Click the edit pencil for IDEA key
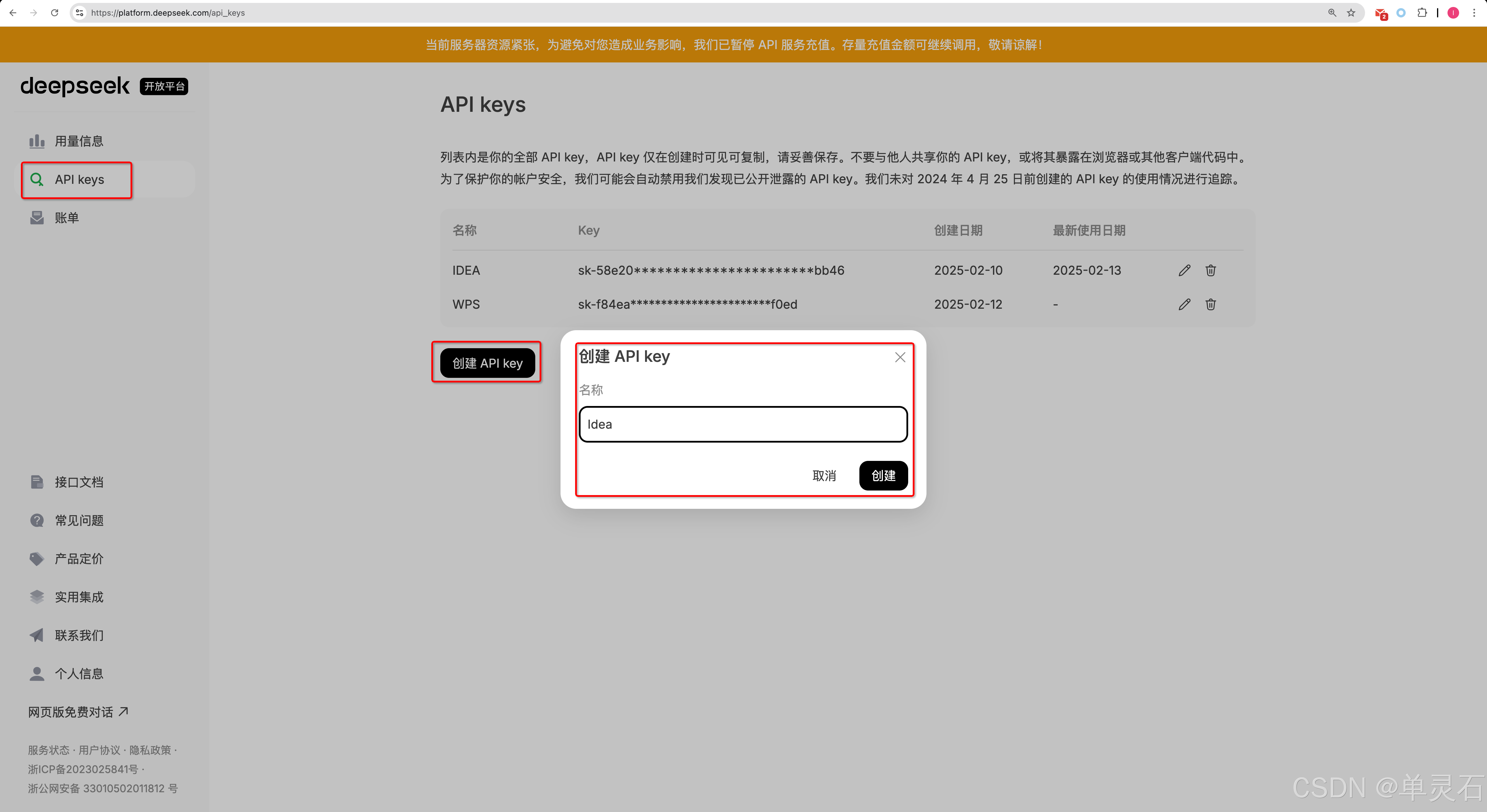Screen dimensions: 1487x812 pyautogui.click(x=1184, y=270)
